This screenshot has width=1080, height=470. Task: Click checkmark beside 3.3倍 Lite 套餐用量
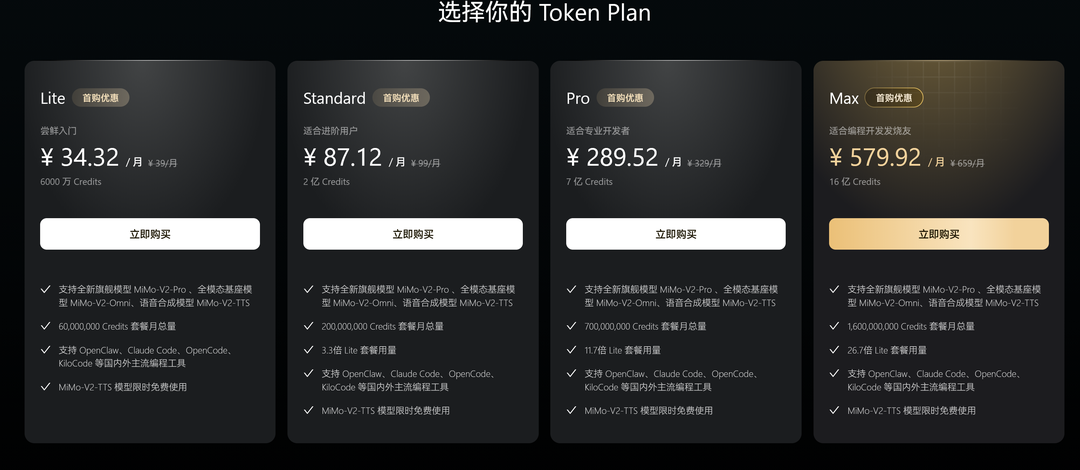(x=309, y=350)
